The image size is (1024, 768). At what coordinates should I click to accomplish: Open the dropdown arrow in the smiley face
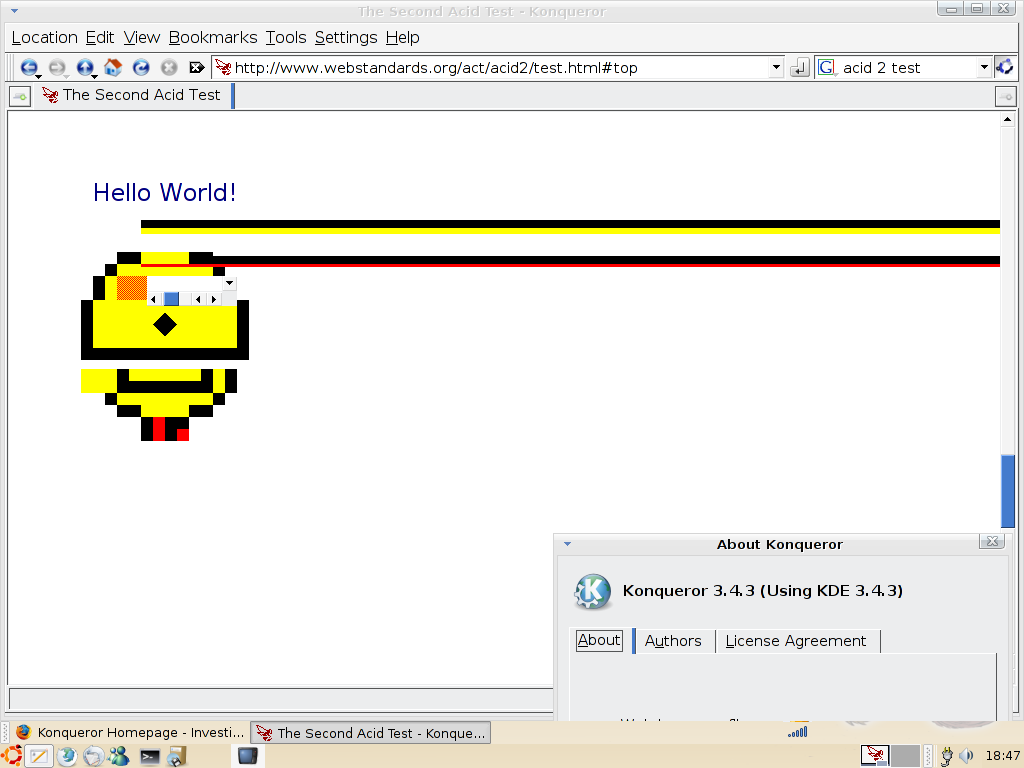[229, 283]
